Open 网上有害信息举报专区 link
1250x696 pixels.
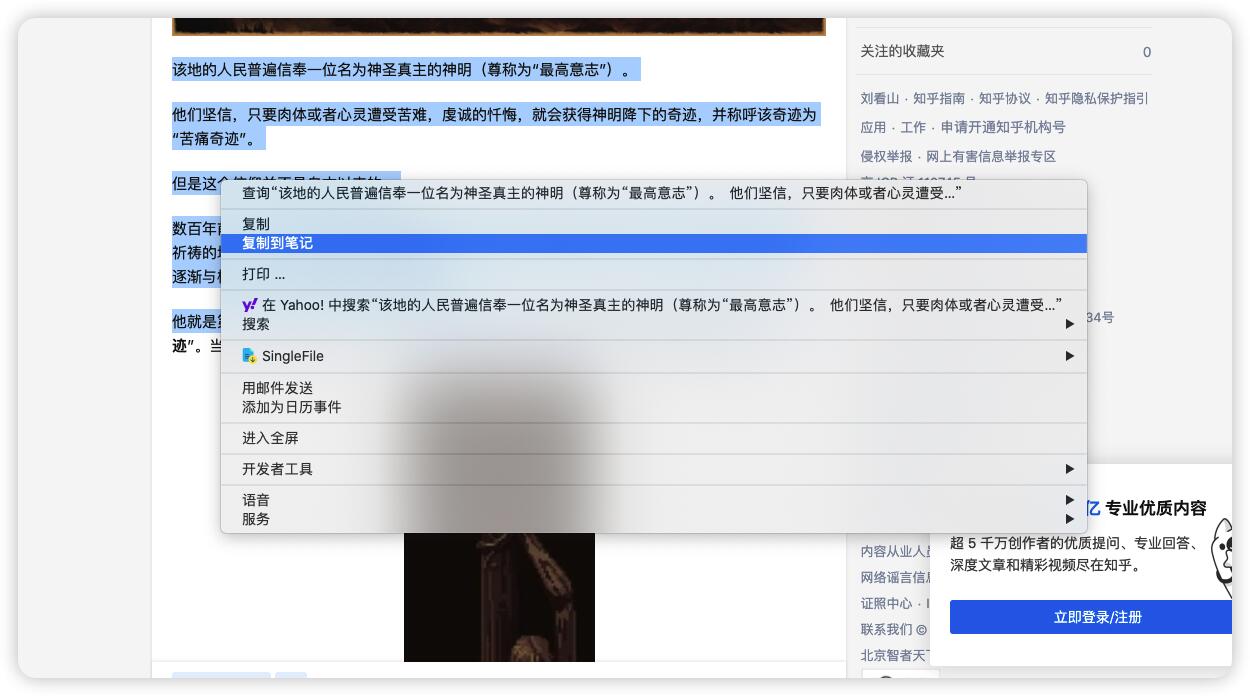coord(991,156)
